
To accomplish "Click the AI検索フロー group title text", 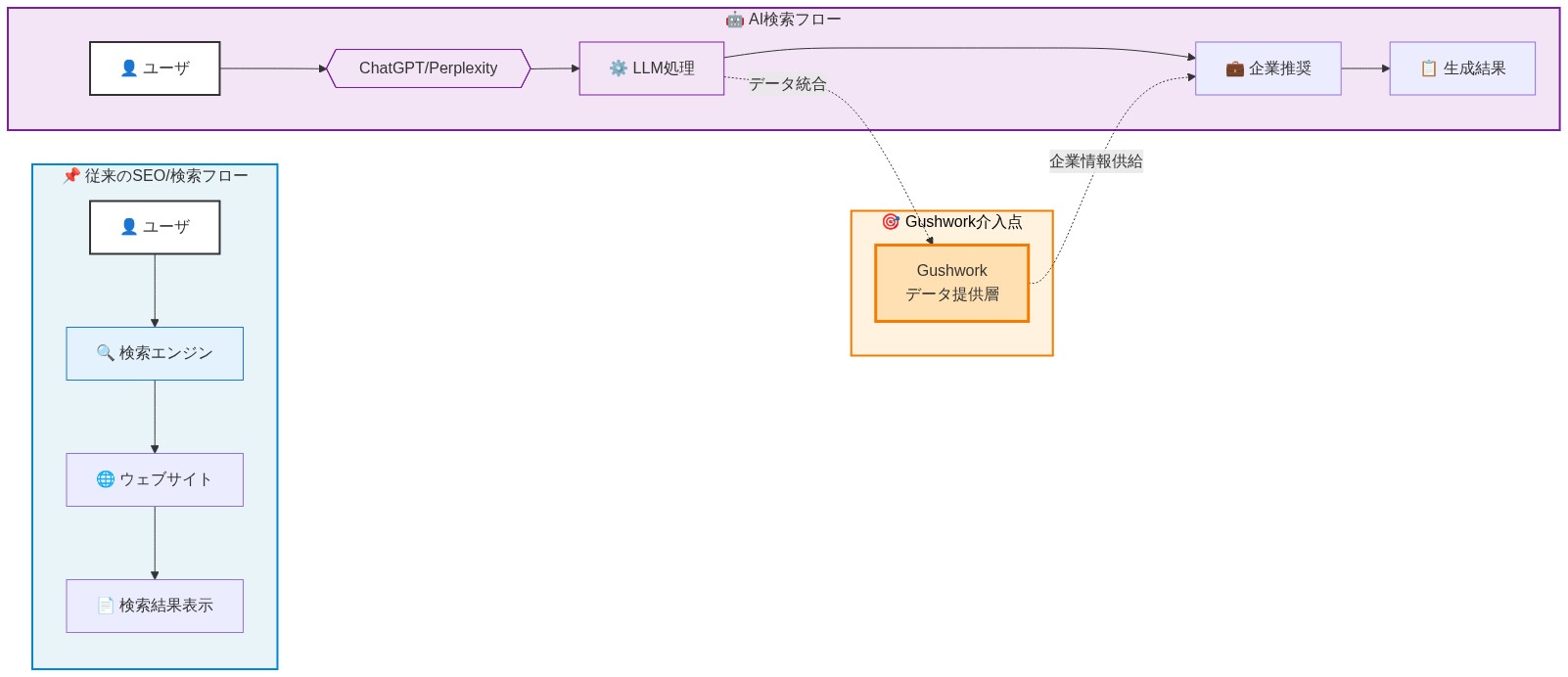I will click(795, 19).
